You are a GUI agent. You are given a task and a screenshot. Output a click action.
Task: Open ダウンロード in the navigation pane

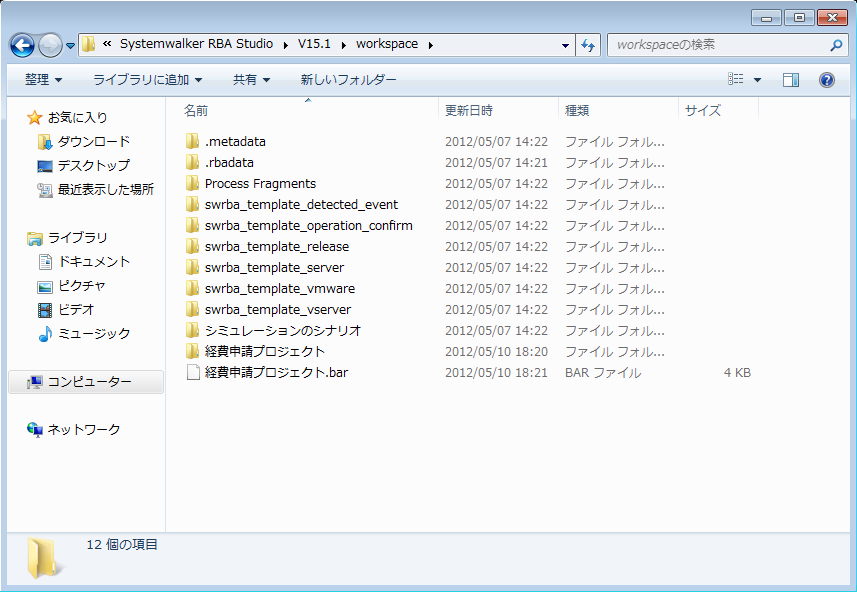(x=93, y=142)
